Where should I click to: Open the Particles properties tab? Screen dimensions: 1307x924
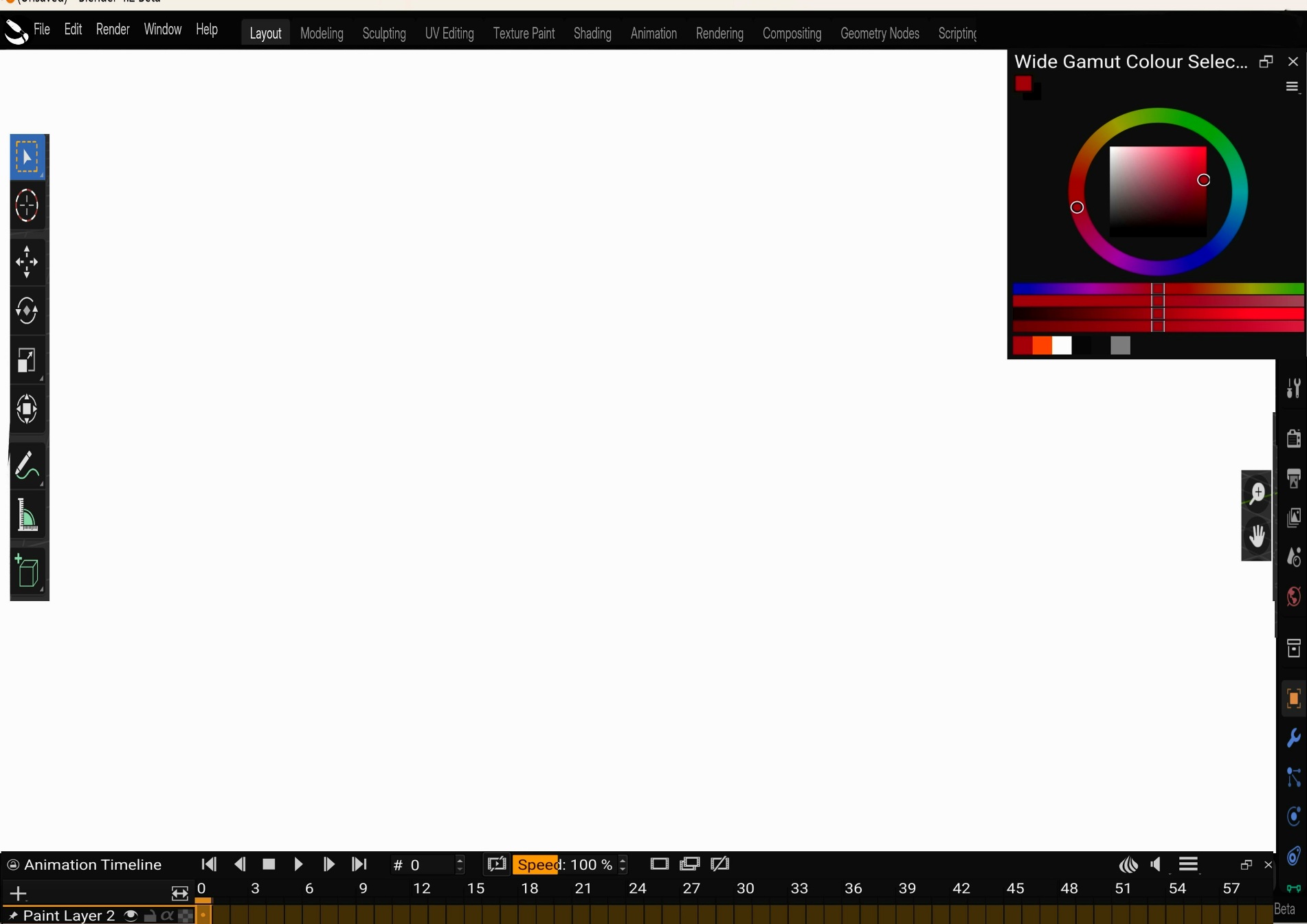1294,778
